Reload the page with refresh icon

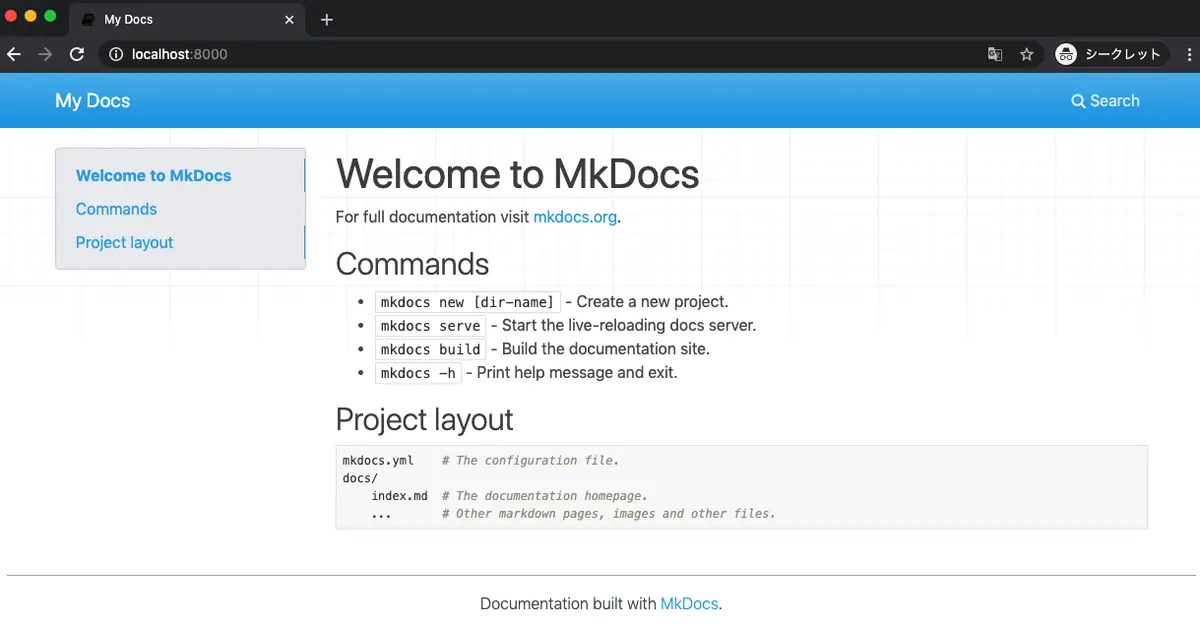77,54
